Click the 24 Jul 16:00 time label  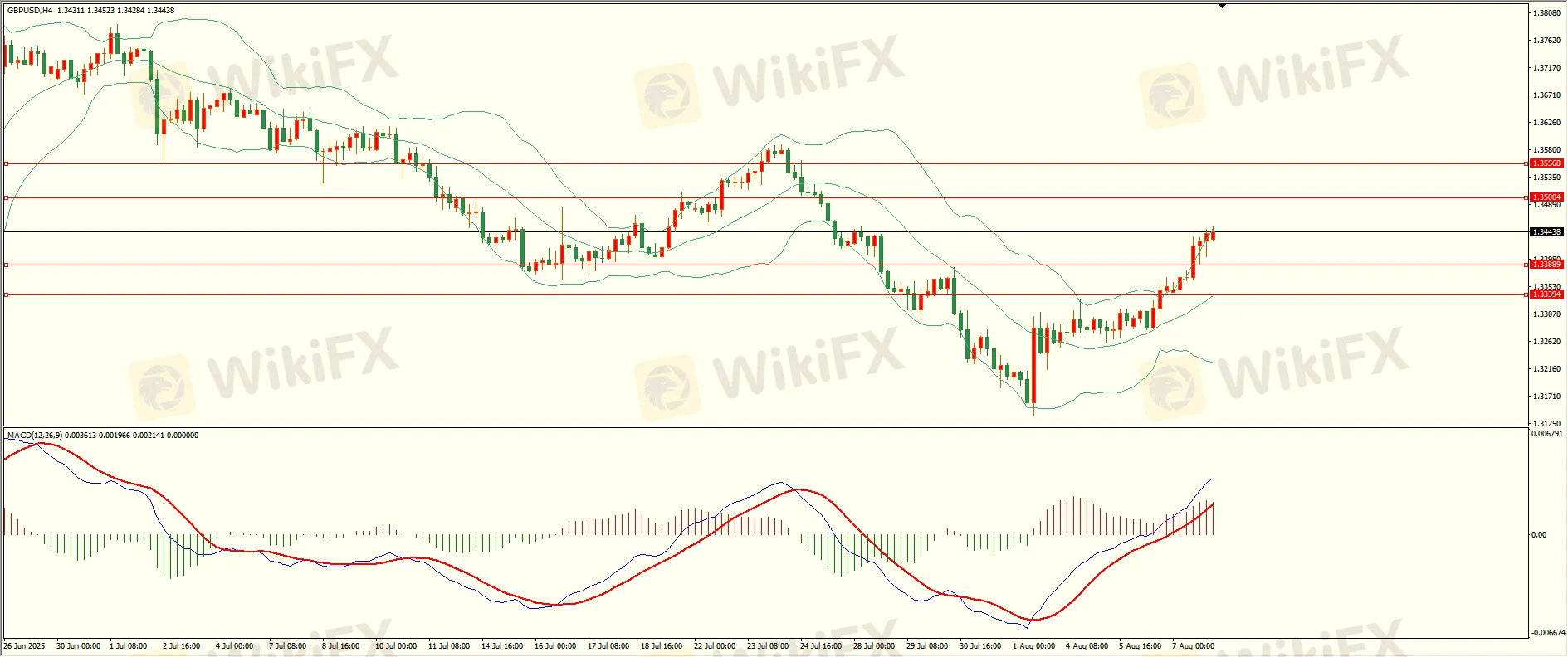(x=821, y=646)
